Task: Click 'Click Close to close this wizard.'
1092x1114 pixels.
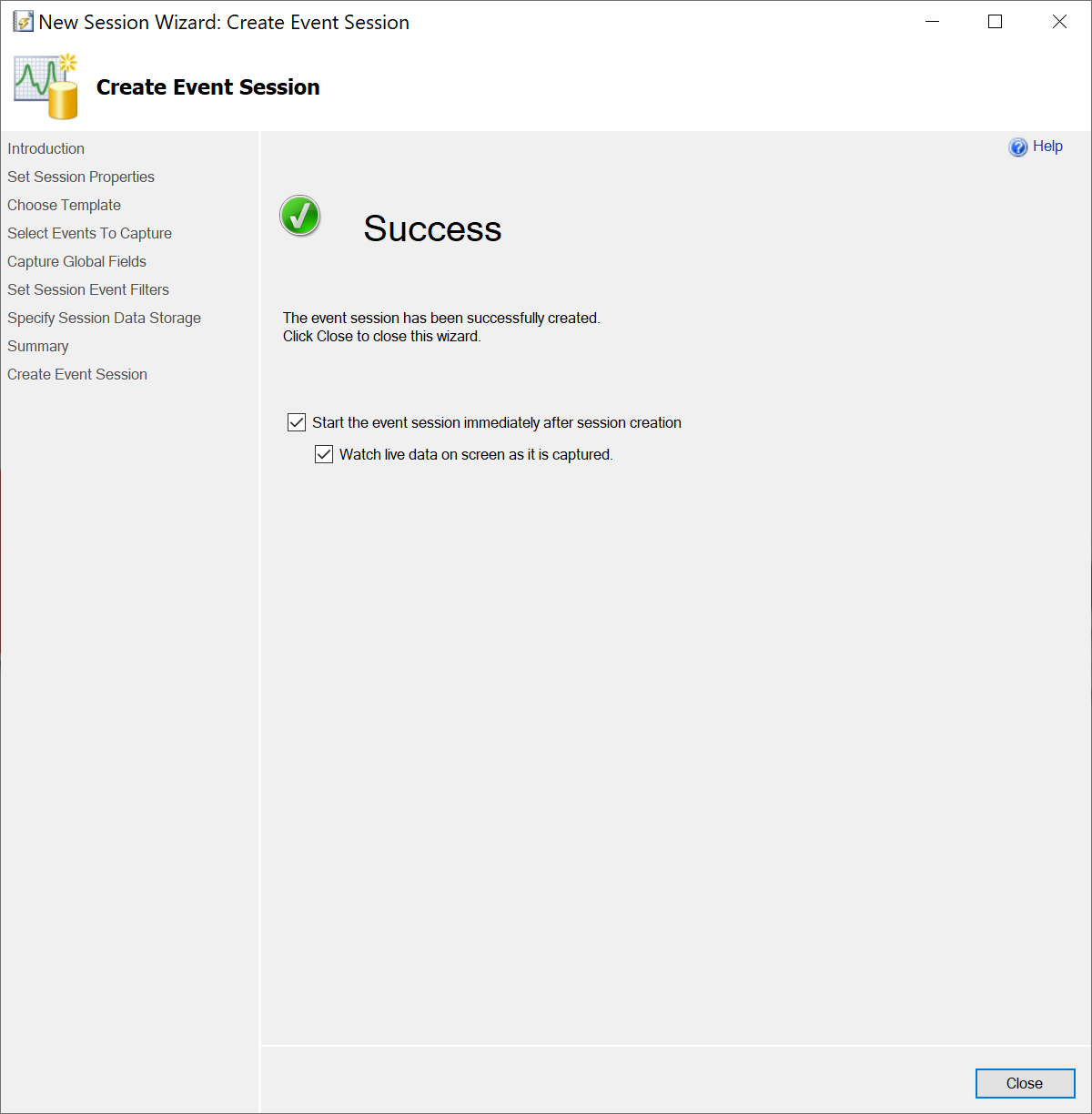Action: [381, 336]
